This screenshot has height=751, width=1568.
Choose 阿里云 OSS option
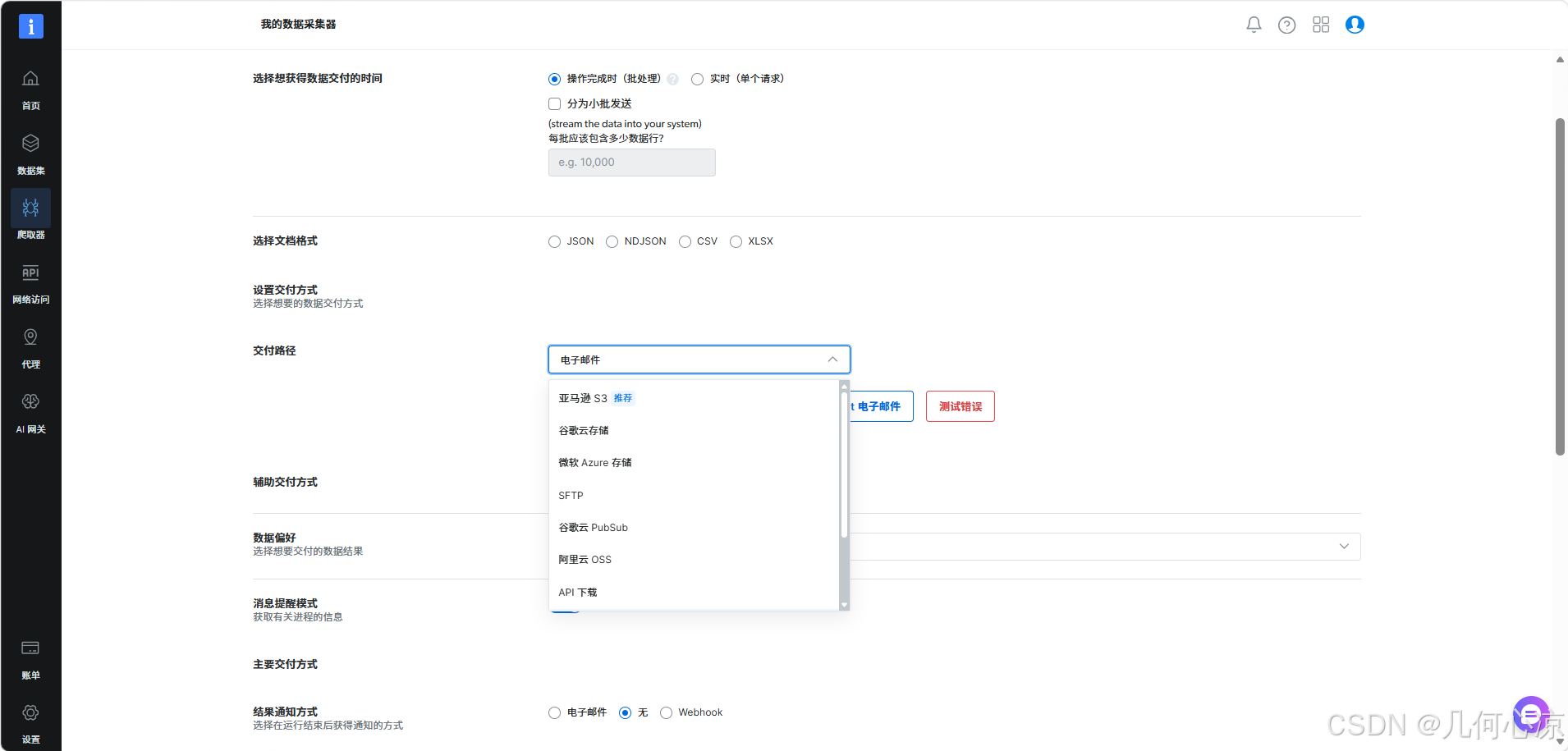click(x=694, y=560)
